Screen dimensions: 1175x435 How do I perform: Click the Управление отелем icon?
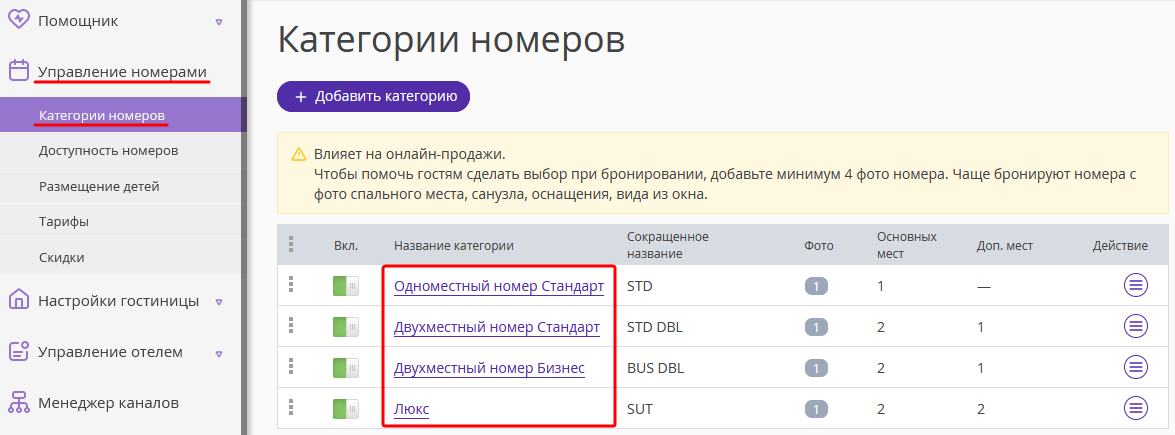point(19,351)
